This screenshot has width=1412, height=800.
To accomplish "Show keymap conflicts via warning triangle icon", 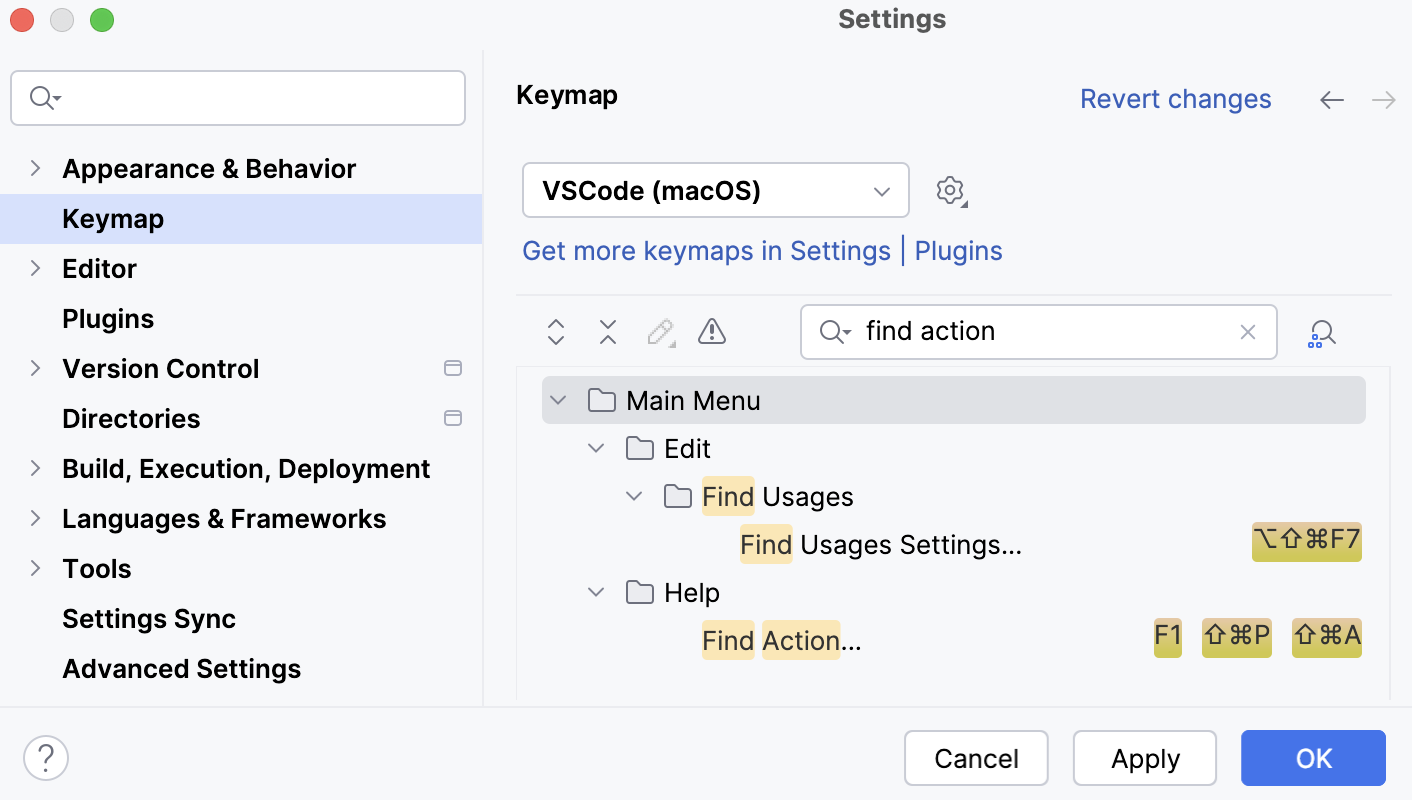I will (x=711, y=332).
